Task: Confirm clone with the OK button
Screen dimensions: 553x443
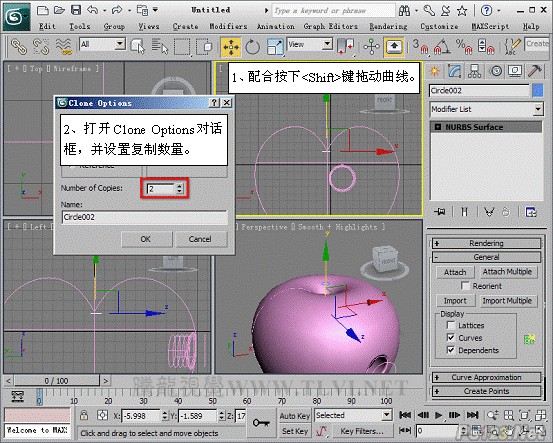Action: pyautogui.click(x=147, y=239)
